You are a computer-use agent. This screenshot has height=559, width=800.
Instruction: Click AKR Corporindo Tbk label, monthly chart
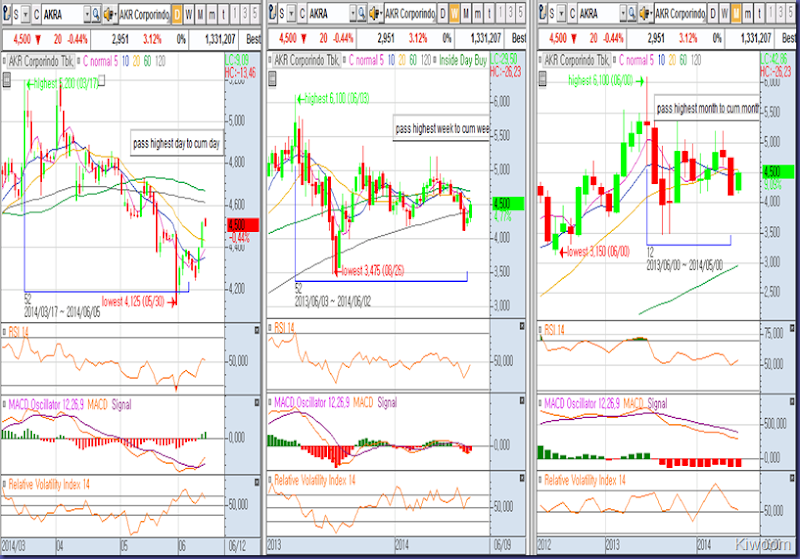[x=577, y=60]
